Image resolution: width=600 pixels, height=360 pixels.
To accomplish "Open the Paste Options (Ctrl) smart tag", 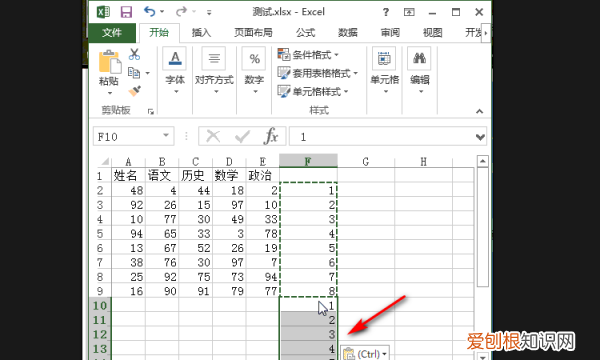I will click(365, 353).
